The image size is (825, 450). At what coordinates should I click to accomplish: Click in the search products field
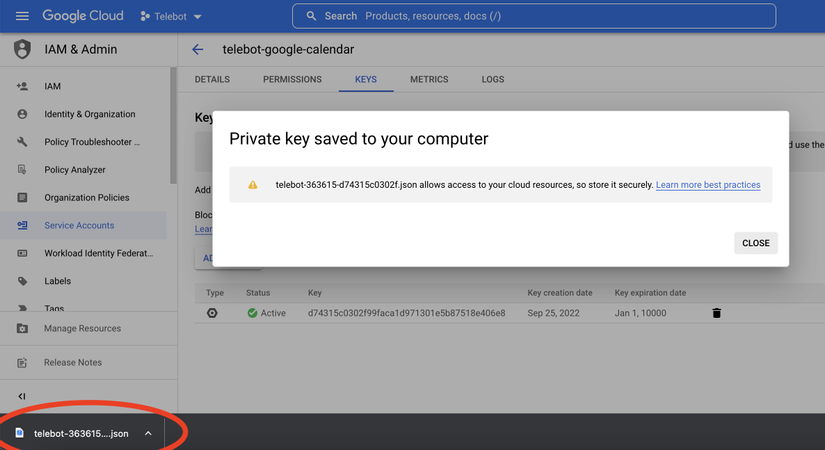pyautogui.click(x=540, y=16)
